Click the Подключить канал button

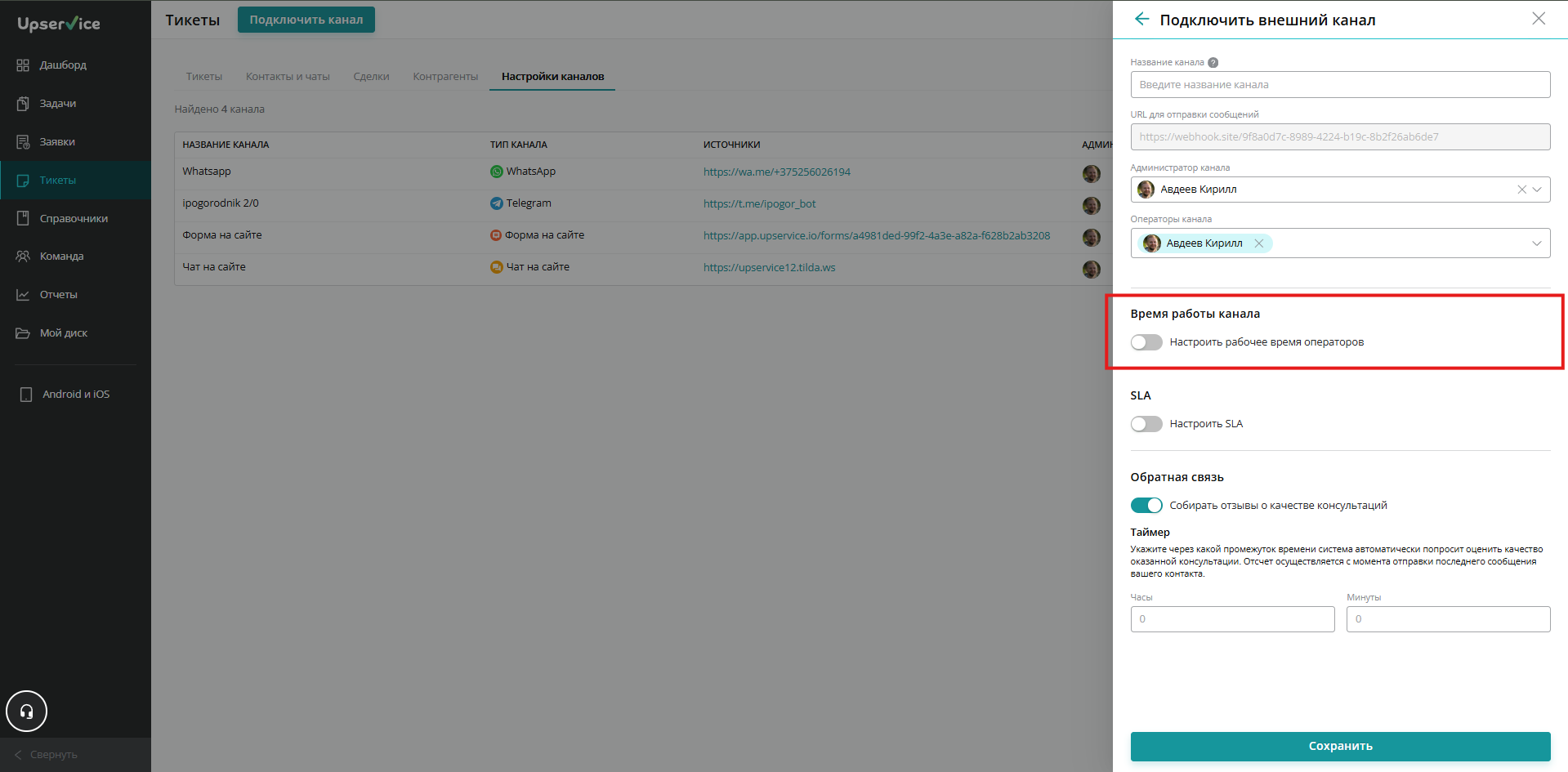point(306,20)
